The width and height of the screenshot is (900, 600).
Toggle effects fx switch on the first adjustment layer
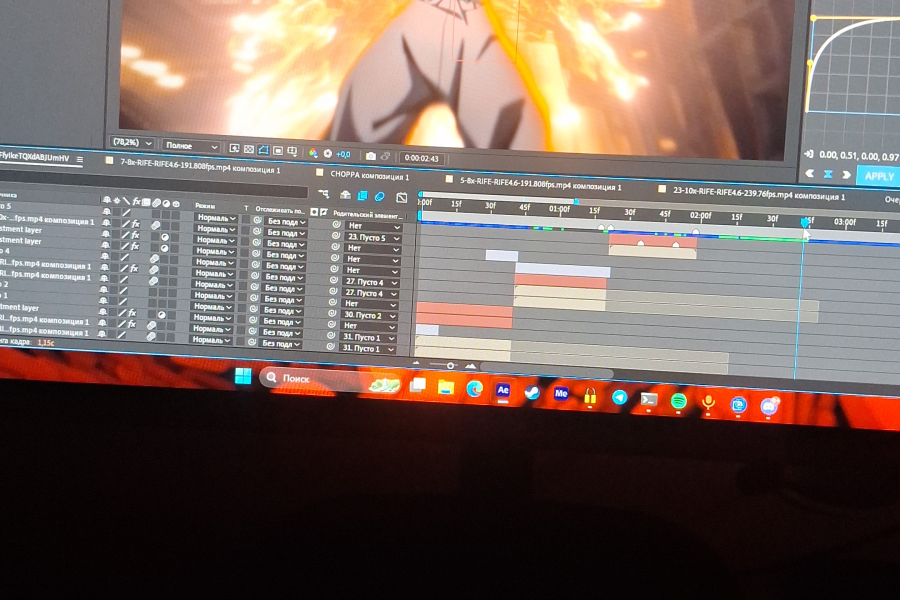tap(135, 234)
